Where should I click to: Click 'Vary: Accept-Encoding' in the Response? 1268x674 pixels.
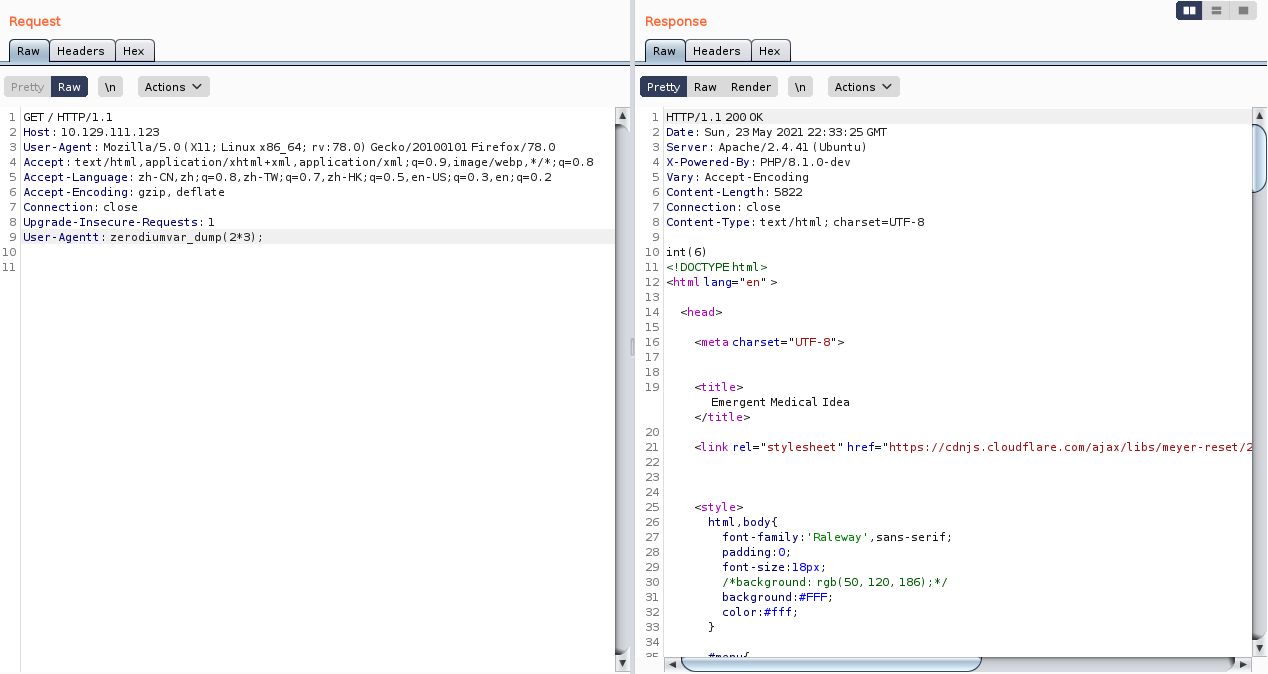click(x=737, y=177)
